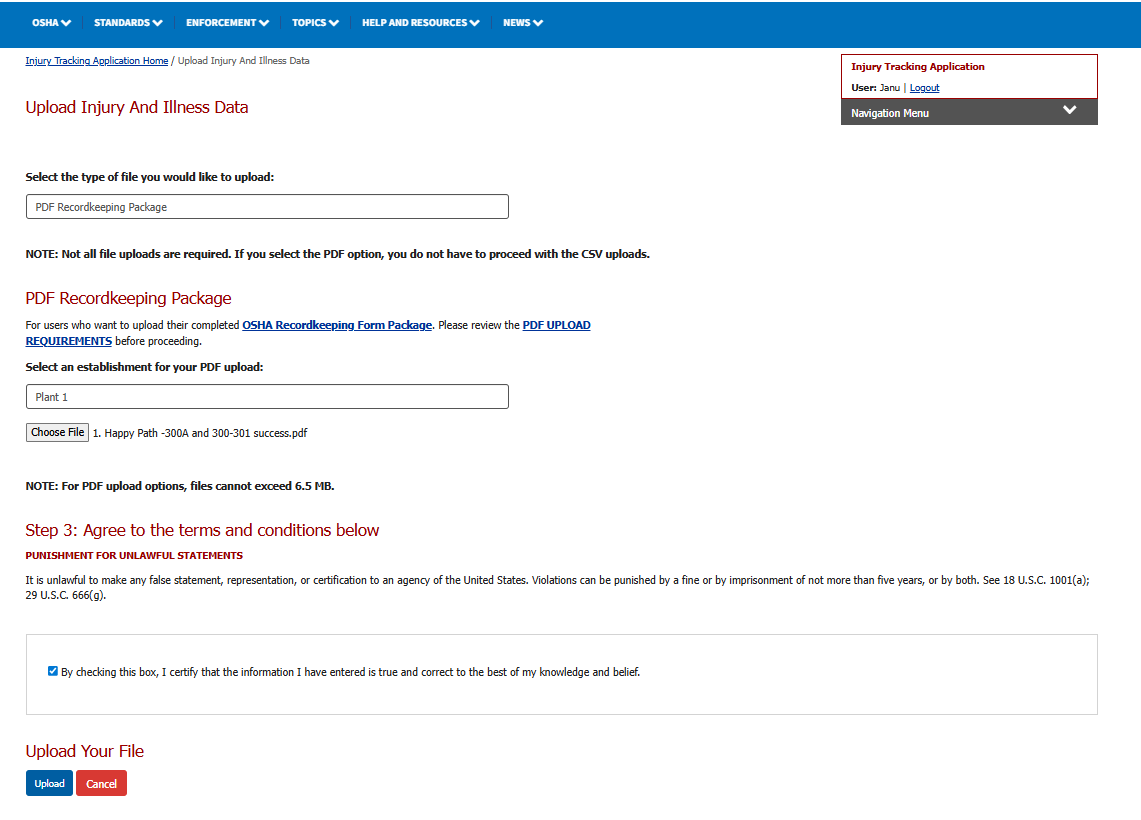Expand the Topics menu chevron
Image resolution: width=1141 pixels, height=820 pixels.
[333, 23]
